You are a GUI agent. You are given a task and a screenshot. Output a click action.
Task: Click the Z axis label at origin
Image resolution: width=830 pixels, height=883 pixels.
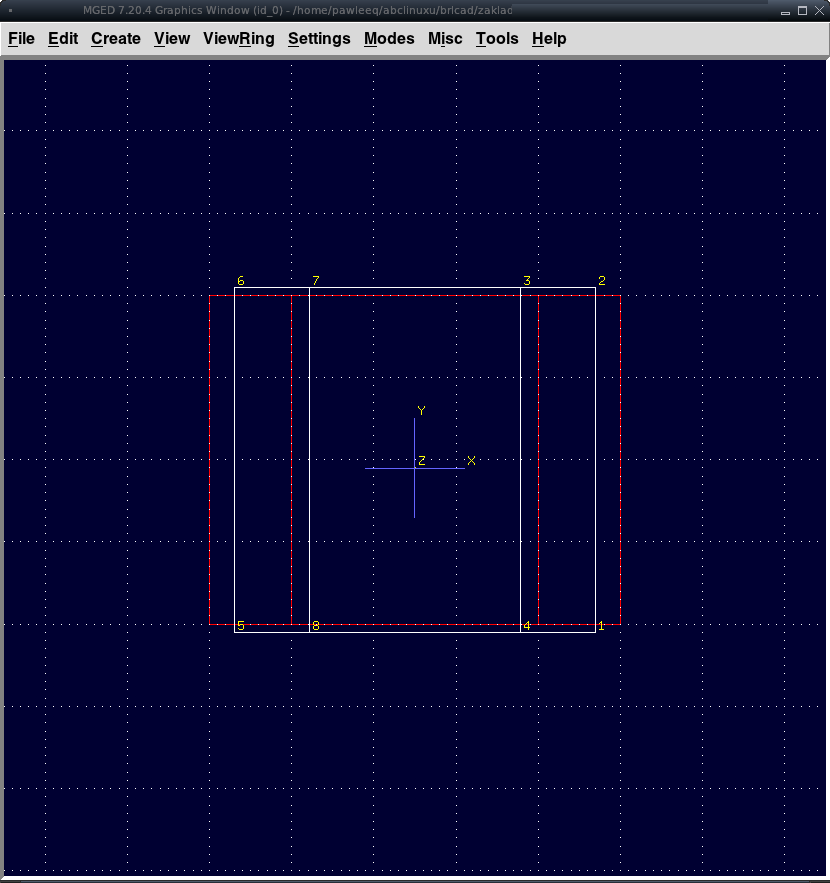point(422,461)
